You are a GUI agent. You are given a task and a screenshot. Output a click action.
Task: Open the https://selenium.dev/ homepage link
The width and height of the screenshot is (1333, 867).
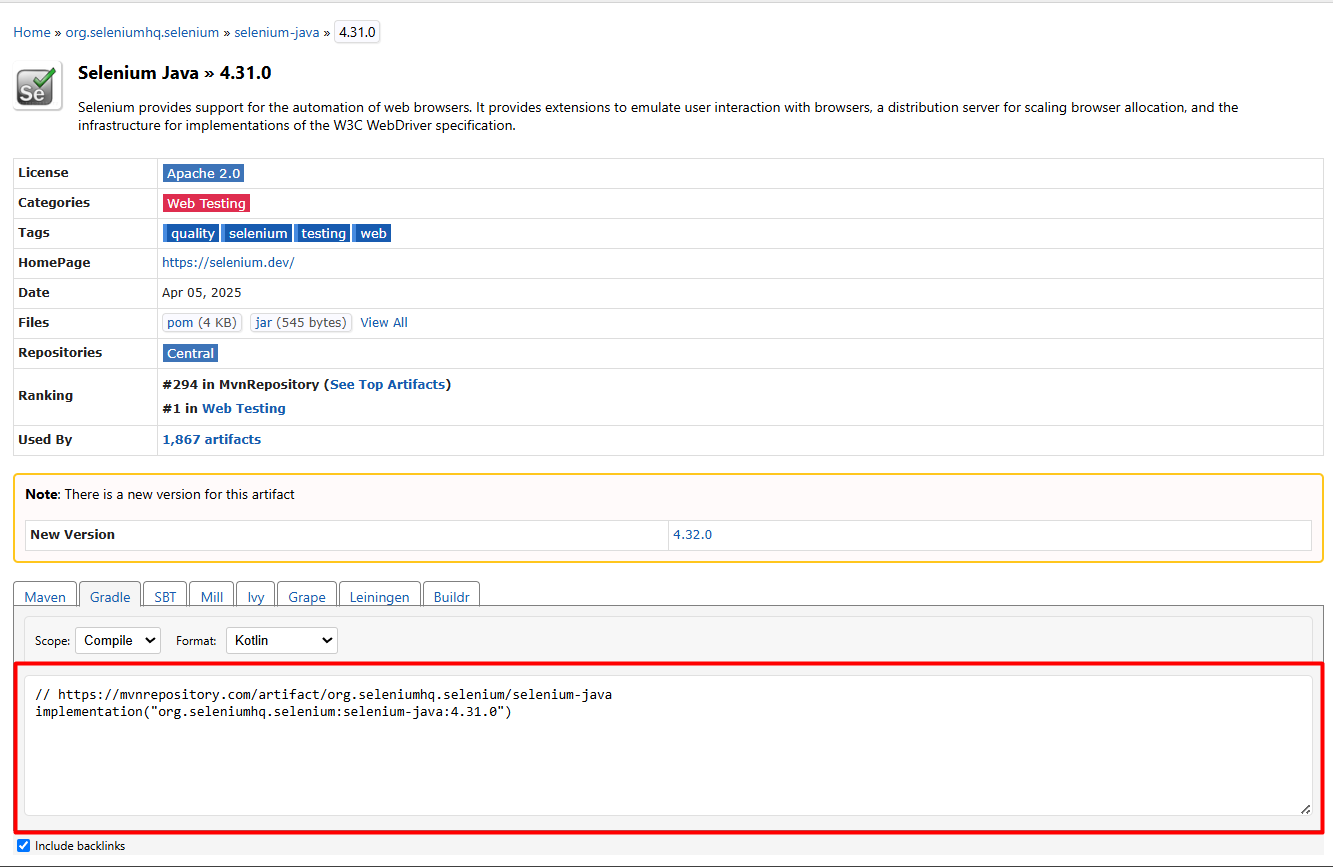[x=228, y=262]
